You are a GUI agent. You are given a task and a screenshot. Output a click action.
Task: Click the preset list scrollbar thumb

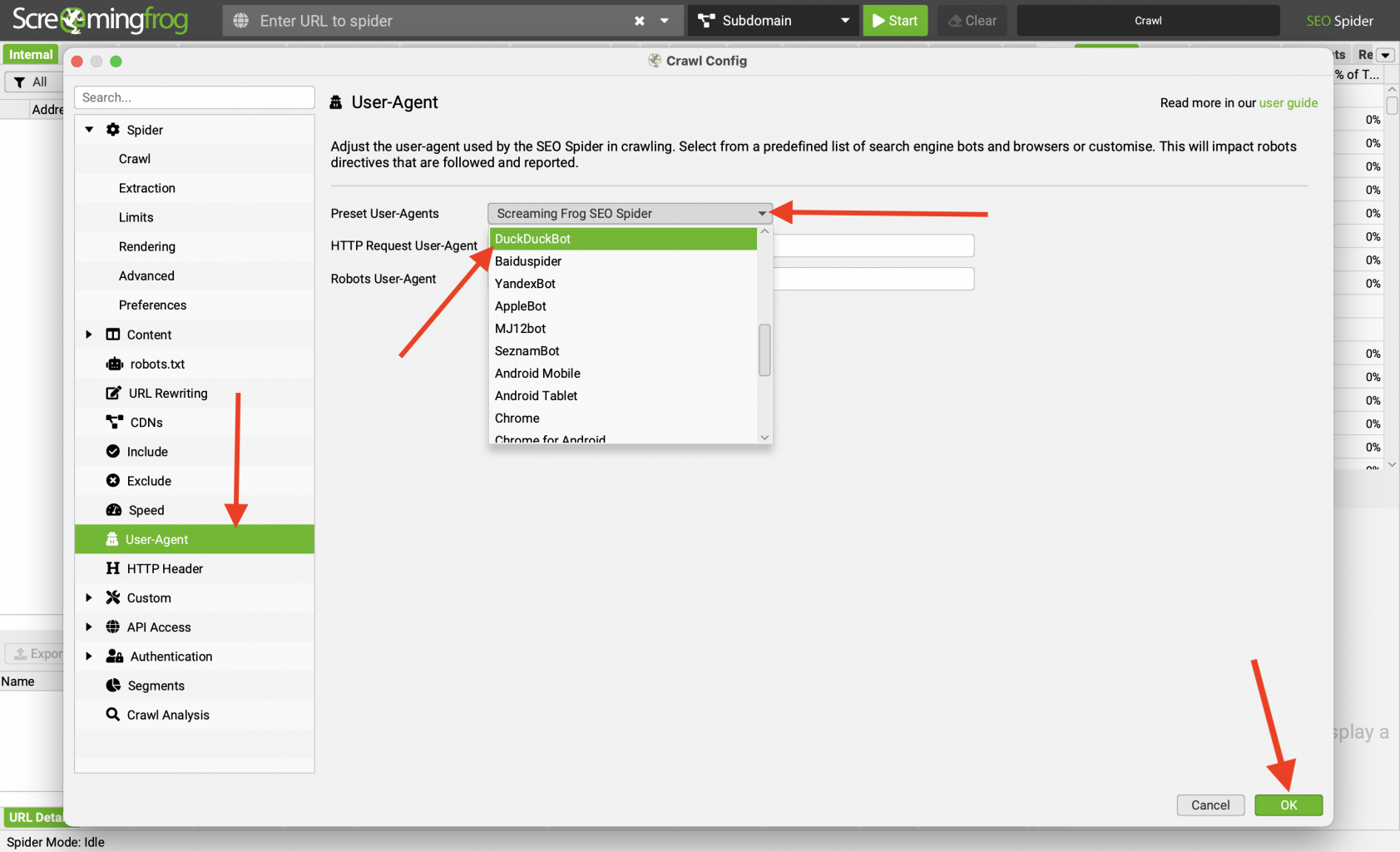click(x=764, y=349)
